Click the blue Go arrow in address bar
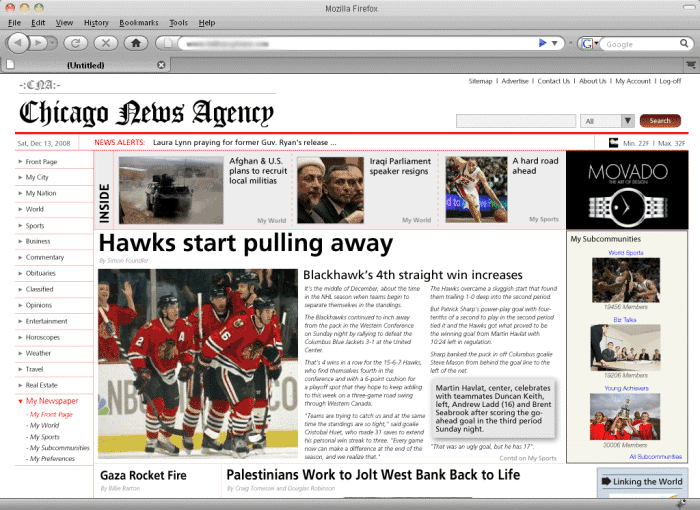700x510 pixels. (x=542, y=43)
